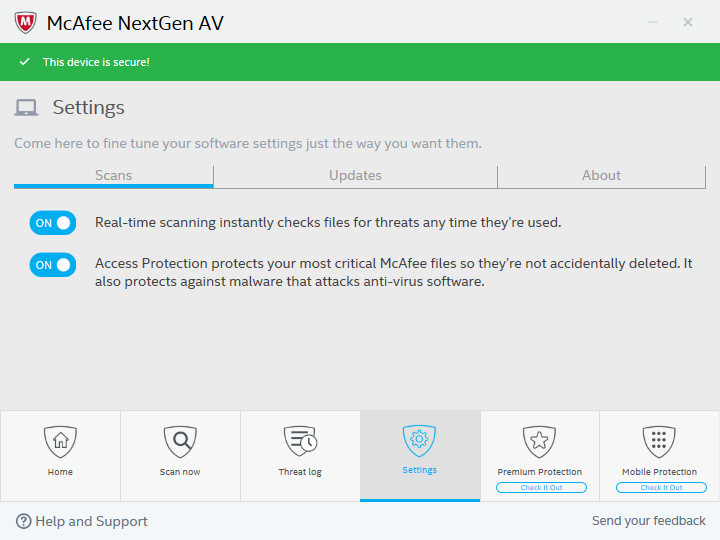The image size is (720, 540).
Task: Open the Home shield icon
Action: coord(60,441)
